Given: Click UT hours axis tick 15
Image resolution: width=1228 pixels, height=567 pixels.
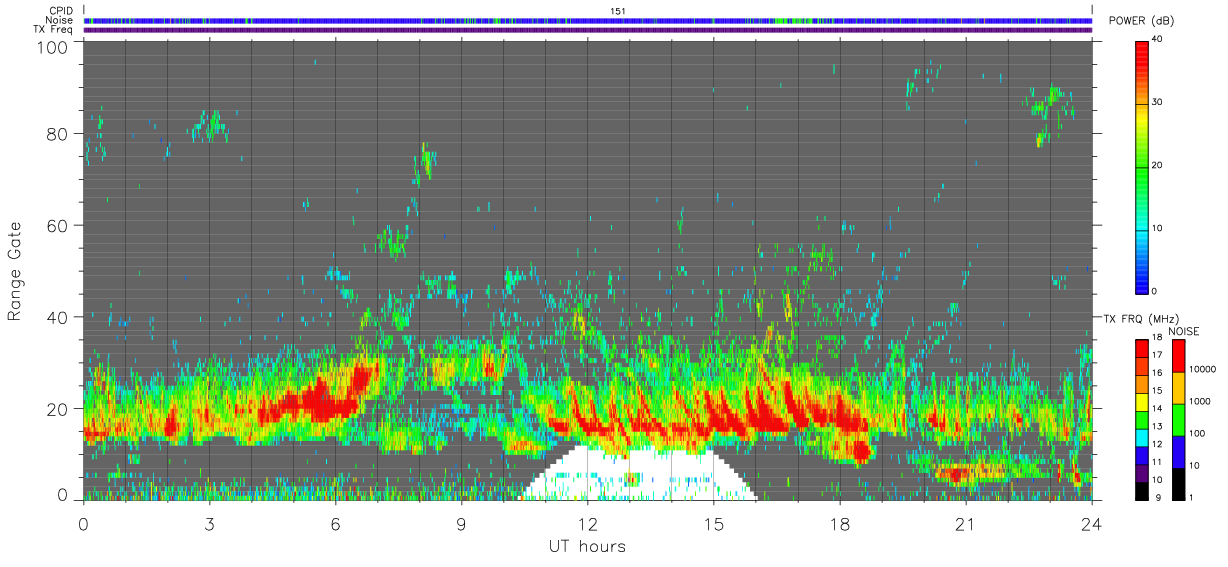Looking at the screenshot, I should (713, 523).
